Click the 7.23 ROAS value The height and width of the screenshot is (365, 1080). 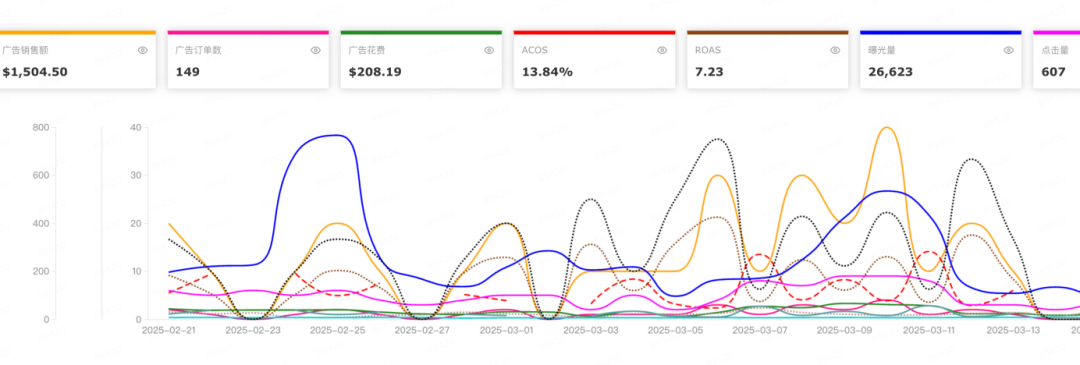click(709, 72)
